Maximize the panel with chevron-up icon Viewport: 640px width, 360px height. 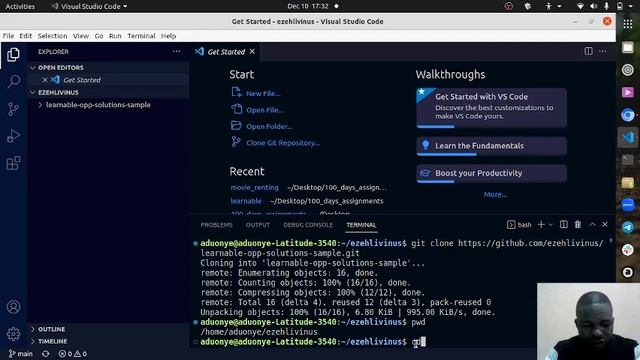pos(592,224)
